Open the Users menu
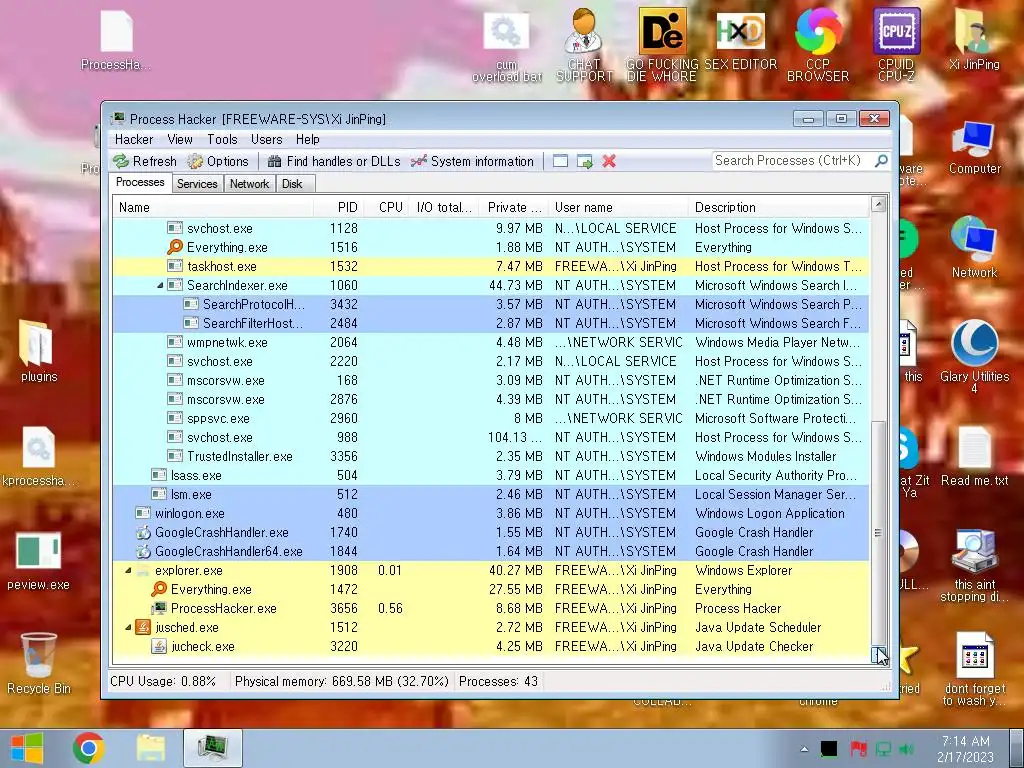Screen dimensions: 1024x768 (x=266, y=139)
